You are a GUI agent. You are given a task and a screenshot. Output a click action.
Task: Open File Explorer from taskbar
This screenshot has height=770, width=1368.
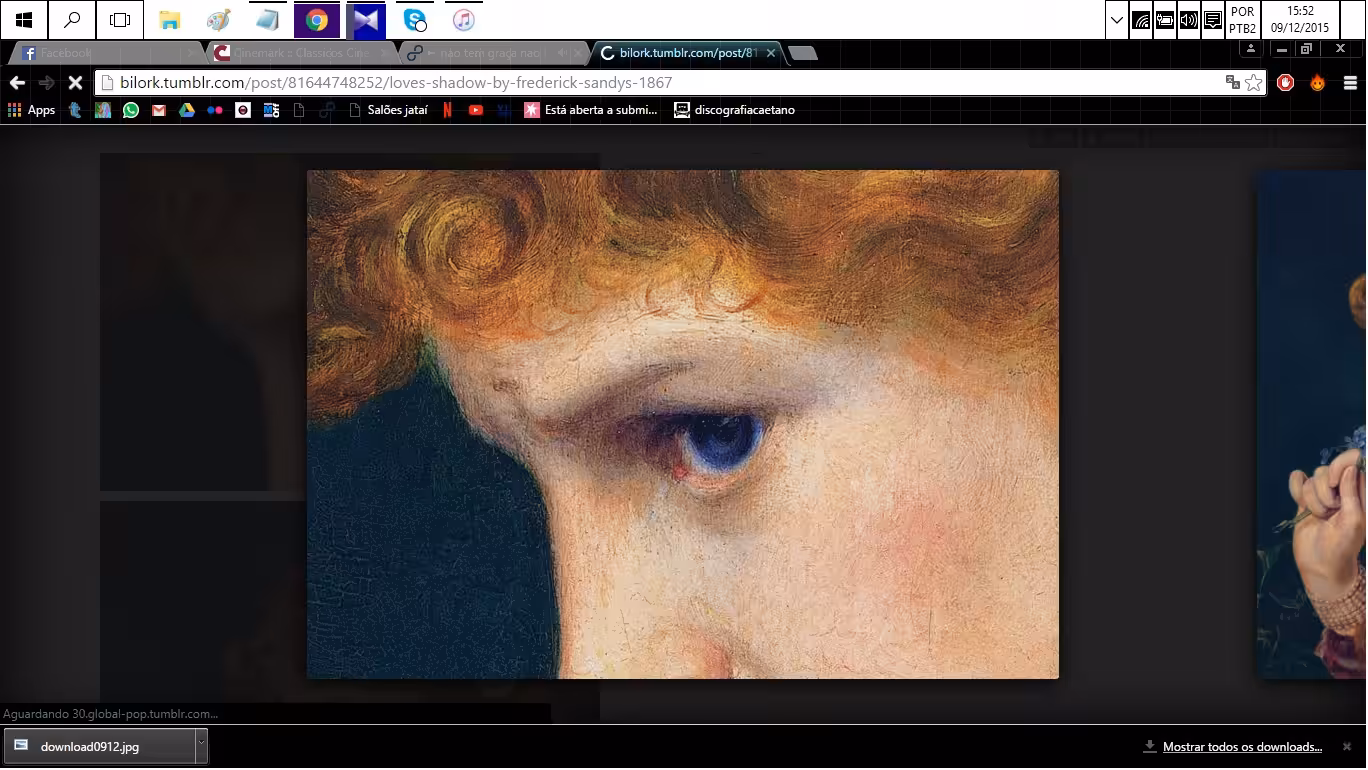(170, 19)
